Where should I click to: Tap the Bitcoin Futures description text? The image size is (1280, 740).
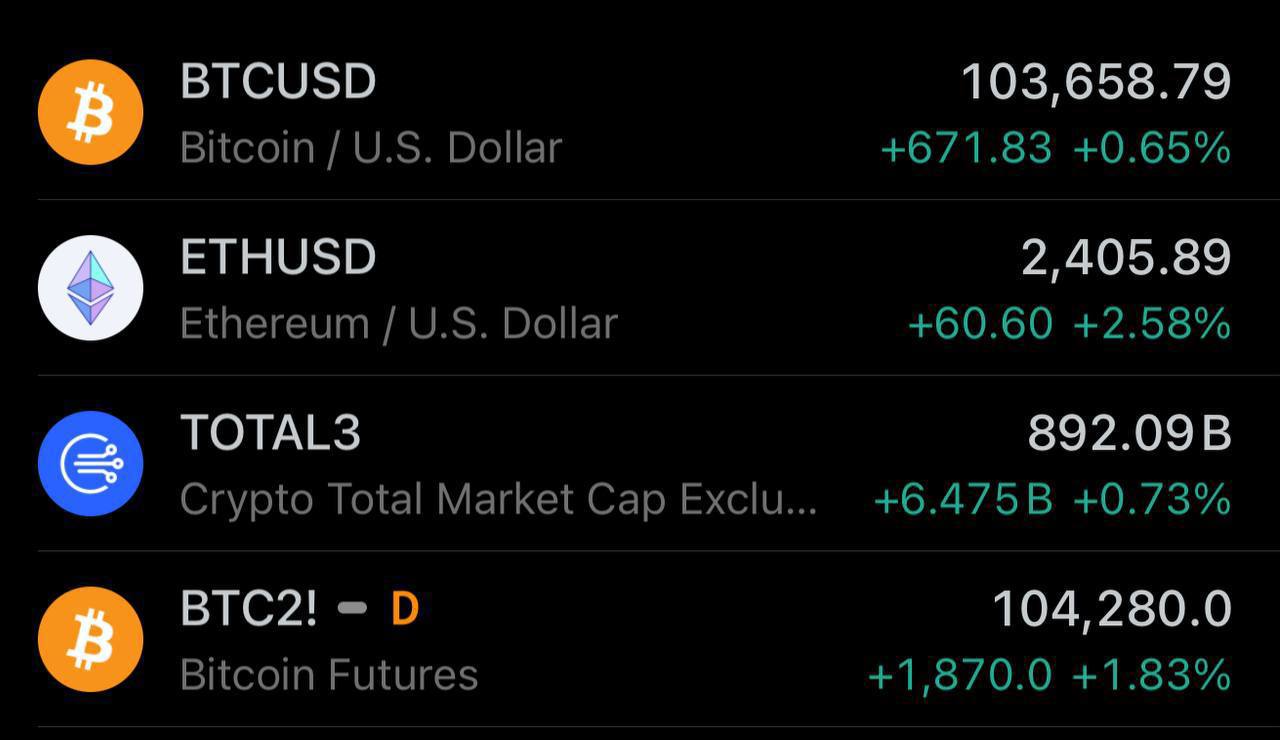pyautogui.click(x=329, y=676)
